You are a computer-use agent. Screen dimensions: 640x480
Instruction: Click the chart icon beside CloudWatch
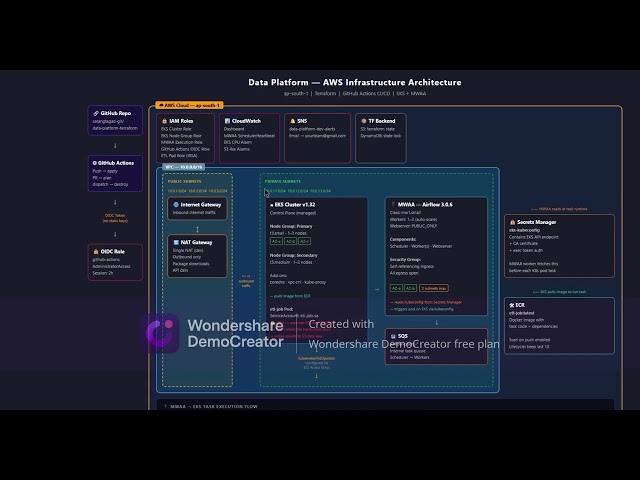click(x=227, y=121)
